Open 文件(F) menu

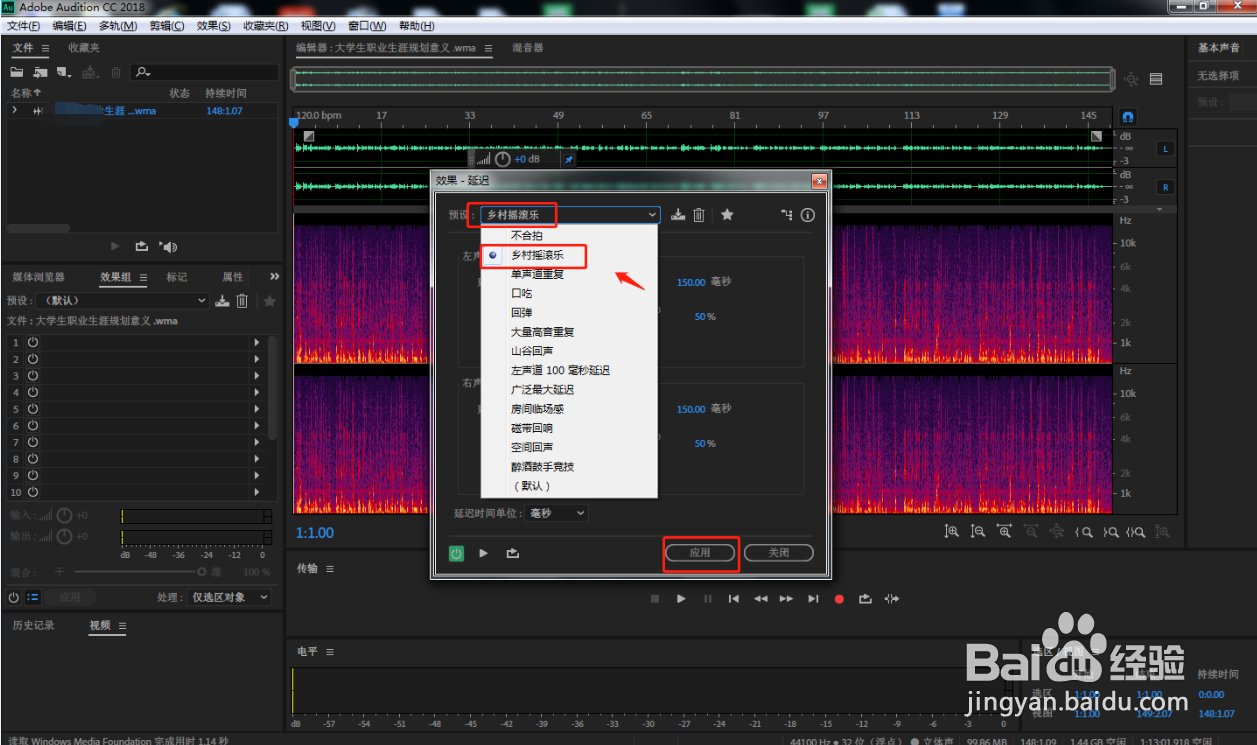tap(24, 26)
